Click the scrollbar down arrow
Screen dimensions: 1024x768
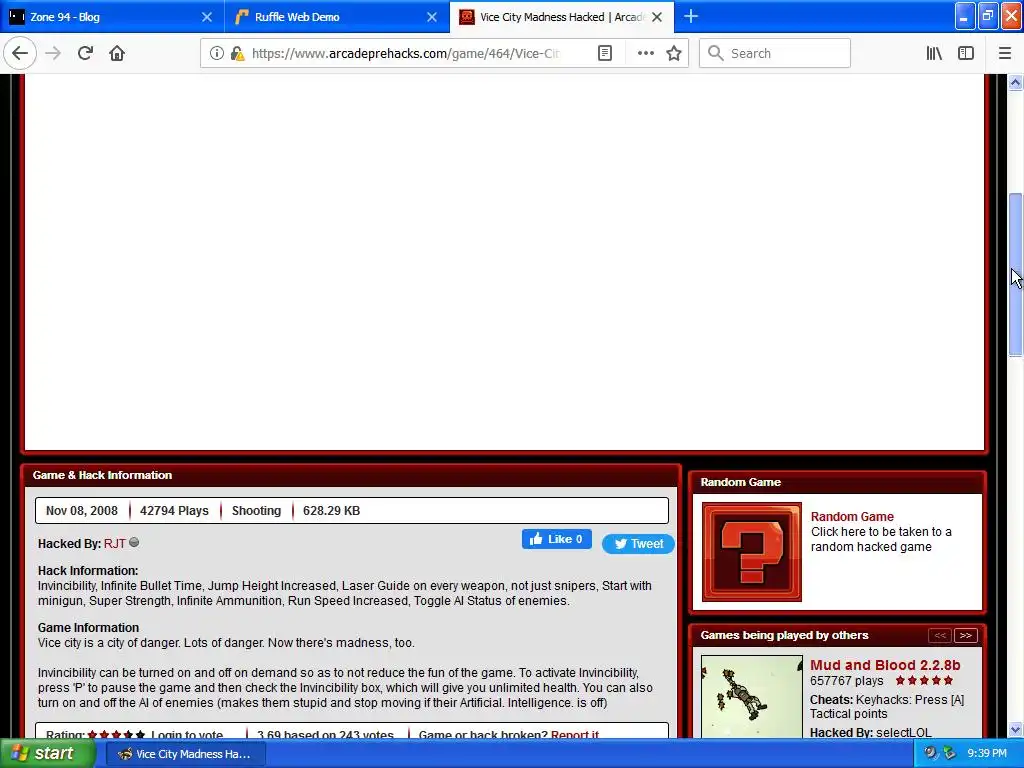[1015, 729]
